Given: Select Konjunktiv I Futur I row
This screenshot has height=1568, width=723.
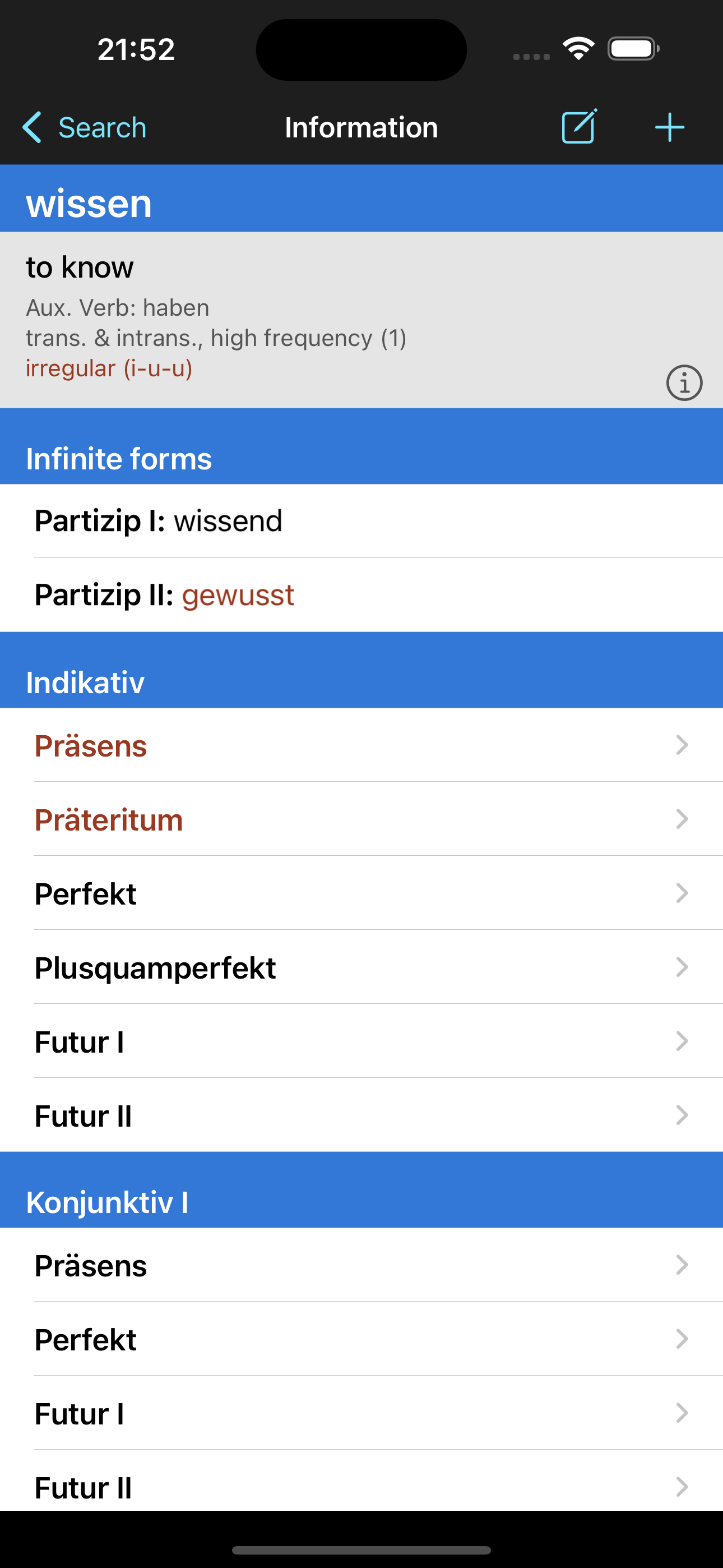Looking at the screenshot, I should tap(361, 1413).
